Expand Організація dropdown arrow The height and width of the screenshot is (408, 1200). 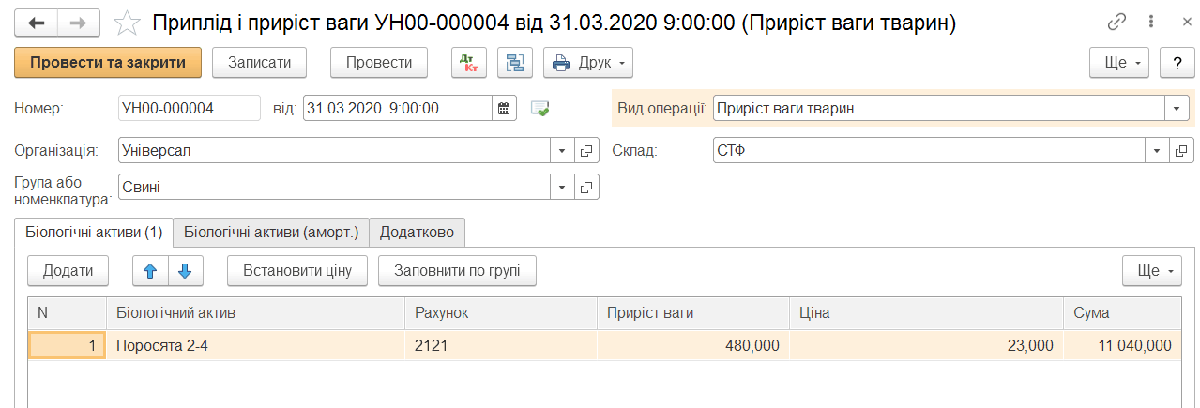[563, 151]
